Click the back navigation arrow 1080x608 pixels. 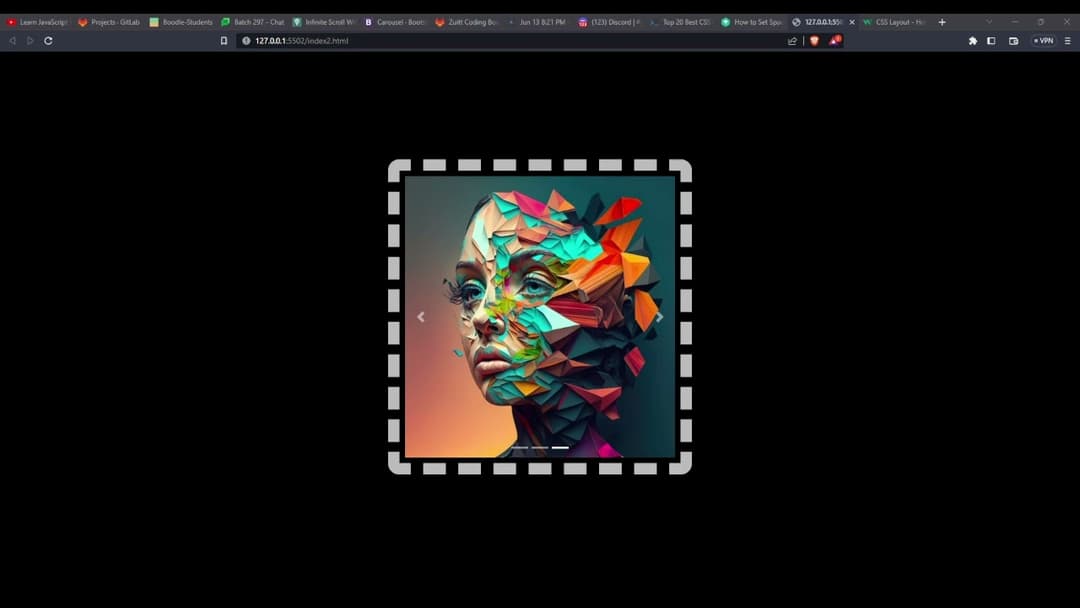(11, 41)
